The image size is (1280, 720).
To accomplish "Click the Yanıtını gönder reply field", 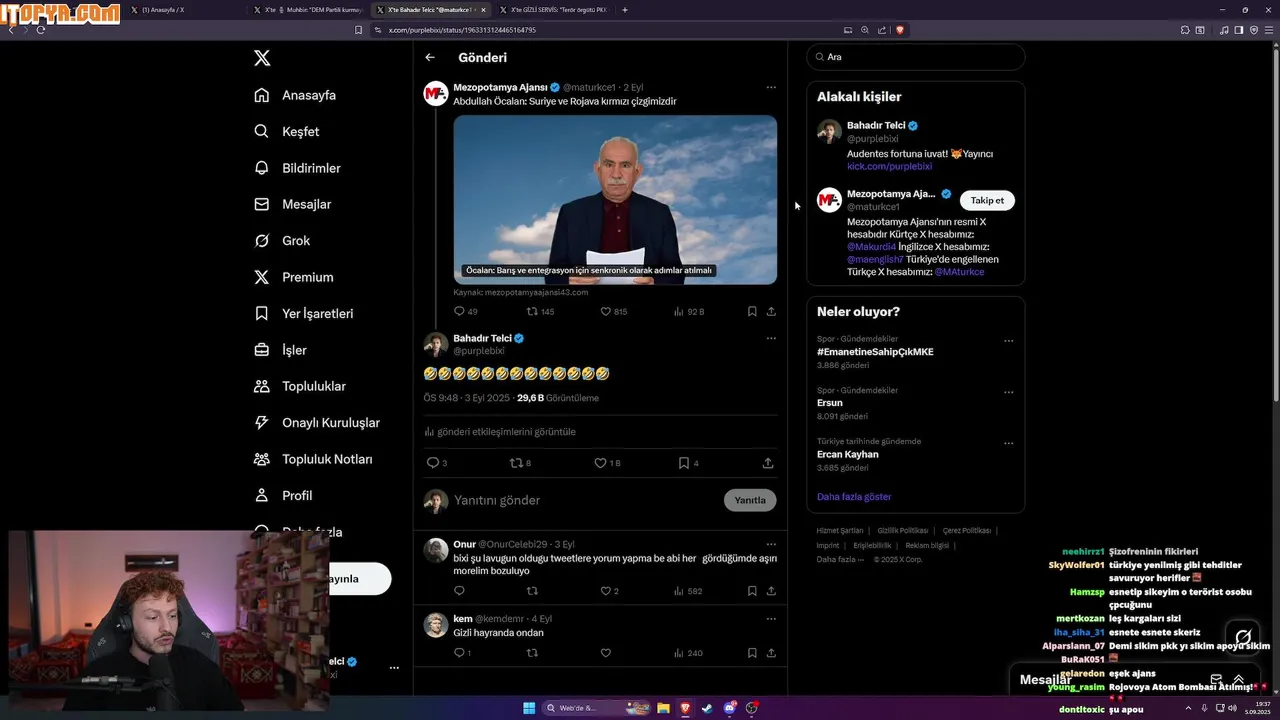I will (585, 500).
